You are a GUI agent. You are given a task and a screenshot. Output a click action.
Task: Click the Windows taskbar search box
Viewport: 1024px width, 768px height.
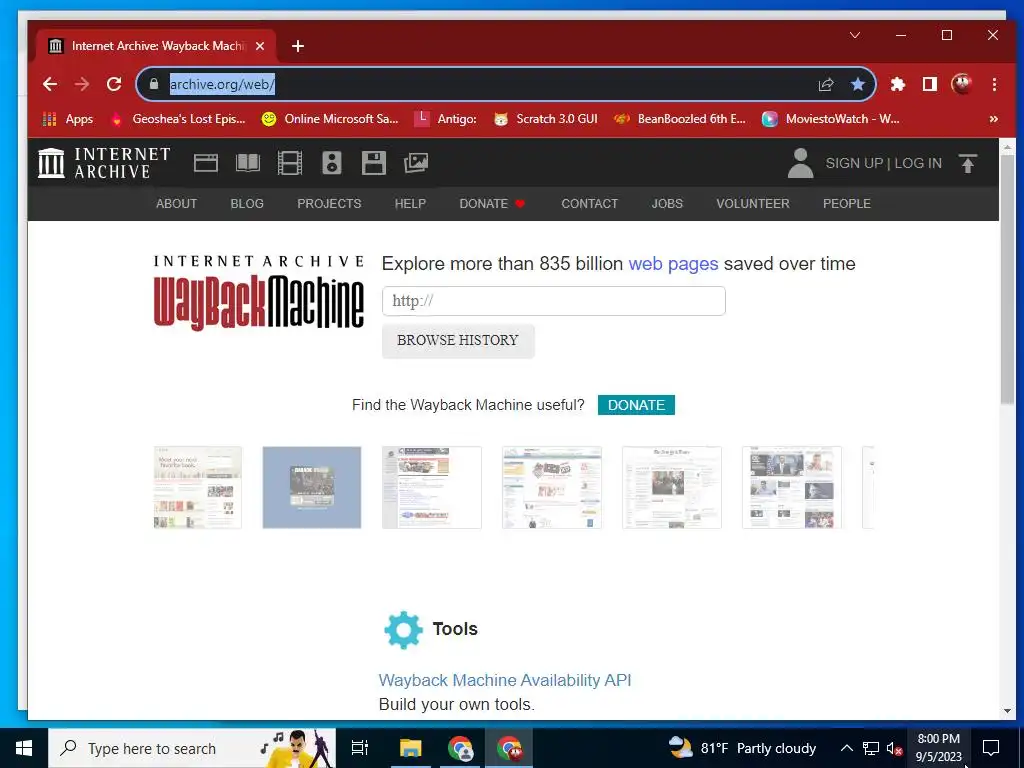coord(192,748)
